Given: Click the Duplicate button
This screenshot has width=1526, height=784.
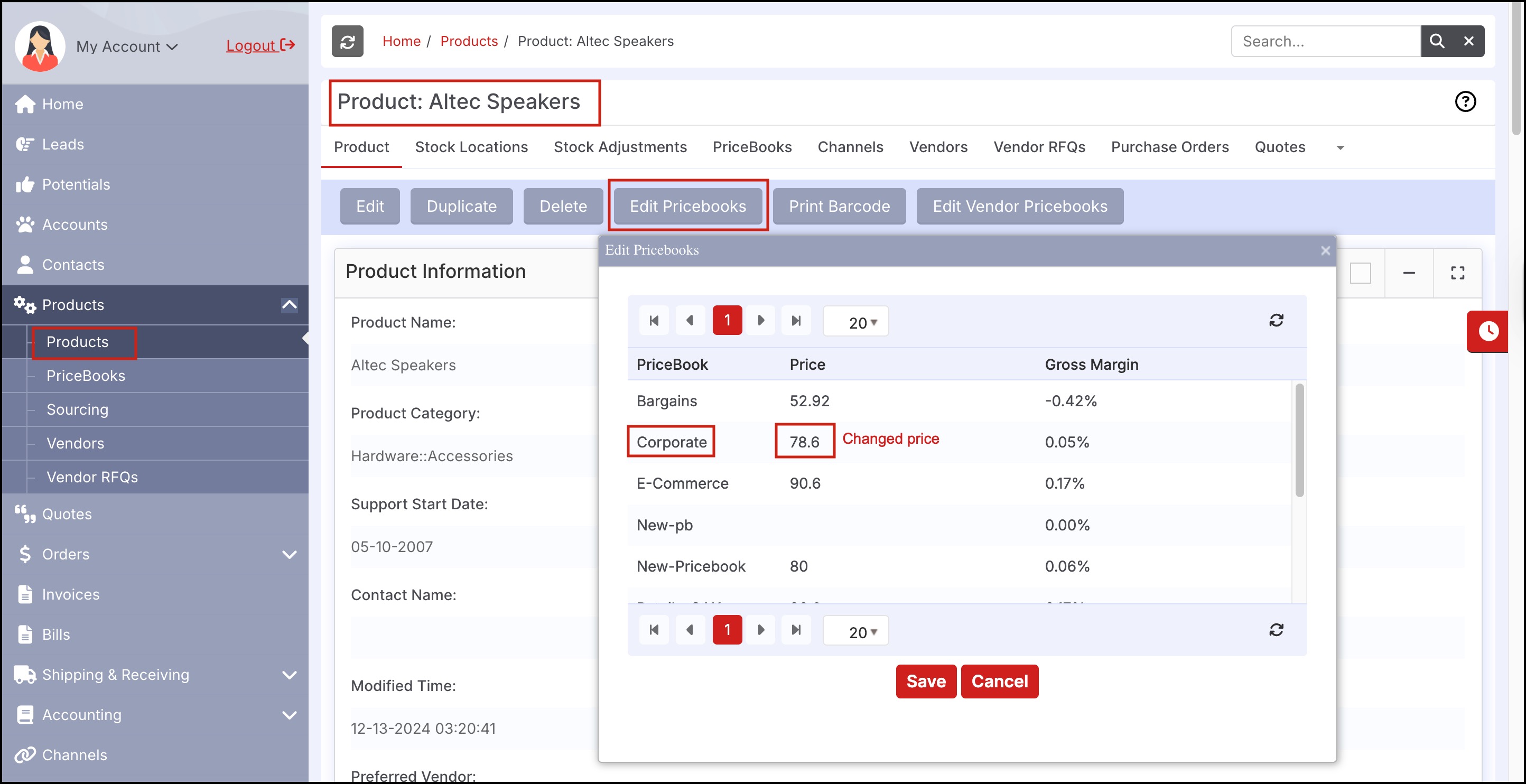Looking at the screenshot, I should [x=461, y=206].
